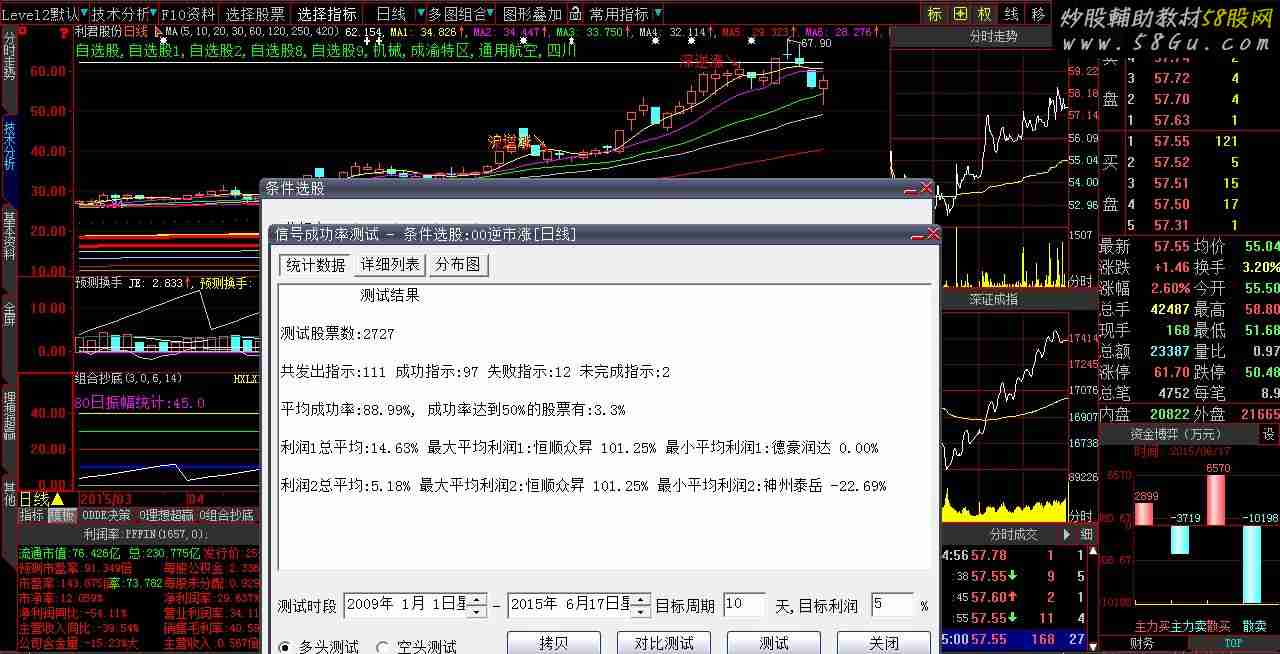The width and height of the screenshot is (1280, 654).
Task: Click the 测试 button
Action: click(x=774, y=643)
